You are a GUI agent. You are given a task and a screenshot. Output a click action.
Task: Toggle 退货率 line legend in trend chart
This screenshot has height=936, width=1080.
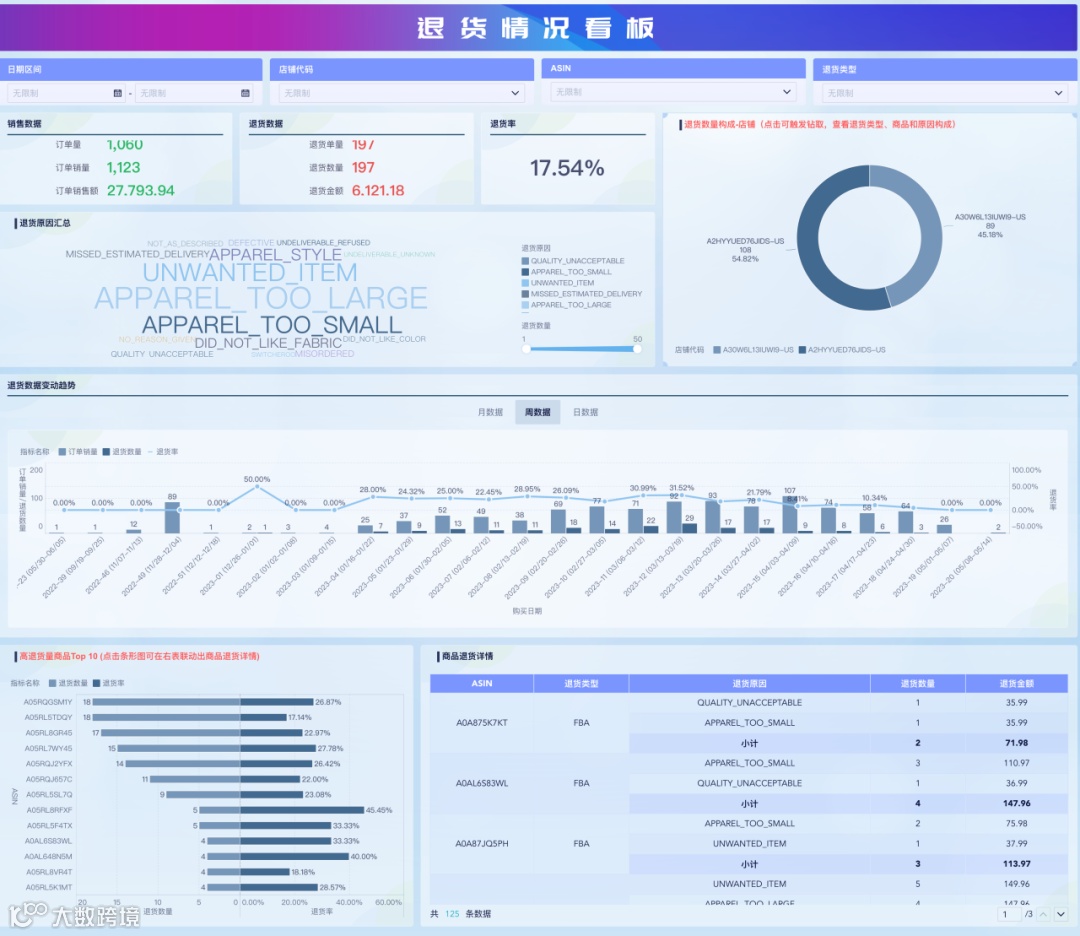tap(163, 452)
